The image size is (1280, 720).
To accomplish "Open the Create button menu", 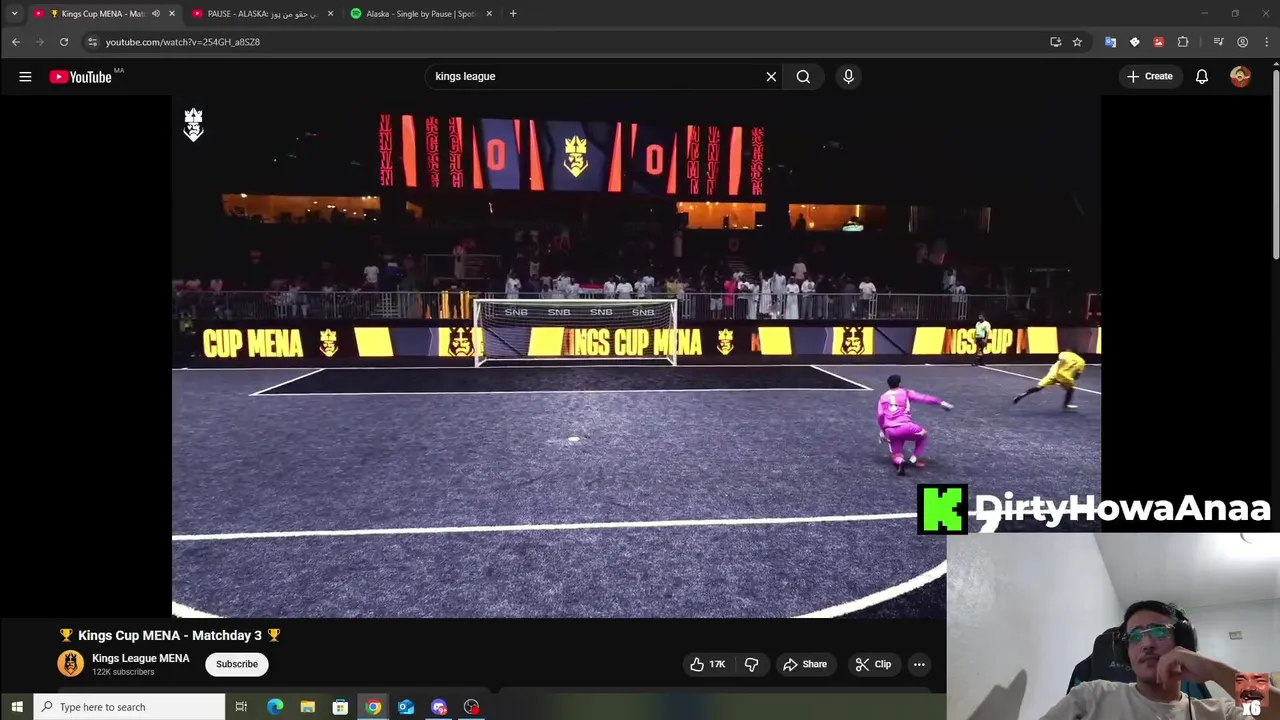I will tap(1150, 76).
